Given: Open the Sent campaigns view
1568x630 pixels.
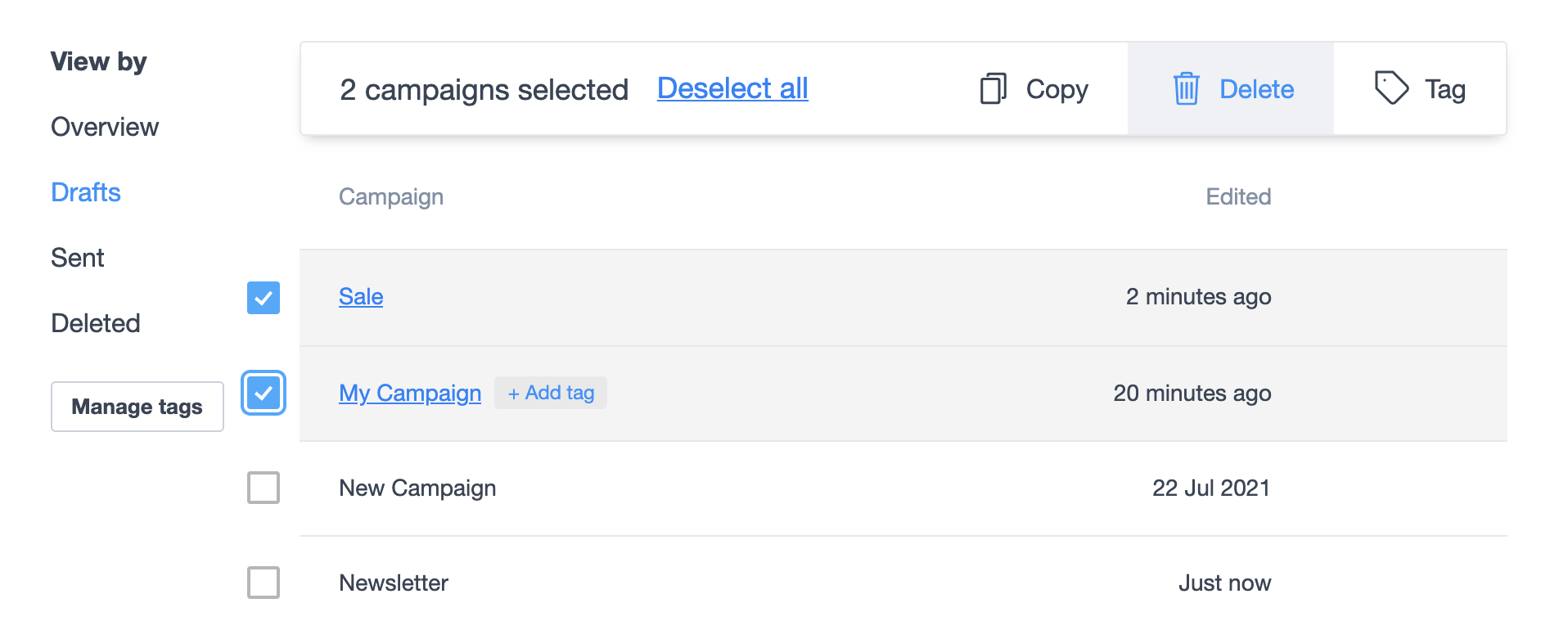Looking at the screenshot, I should (78, 258).
